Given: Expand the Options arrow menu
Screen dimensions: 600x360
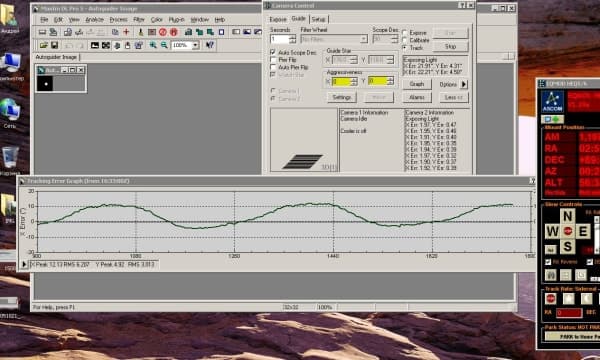Looking at the screenshot, I should tap(464, 84).
